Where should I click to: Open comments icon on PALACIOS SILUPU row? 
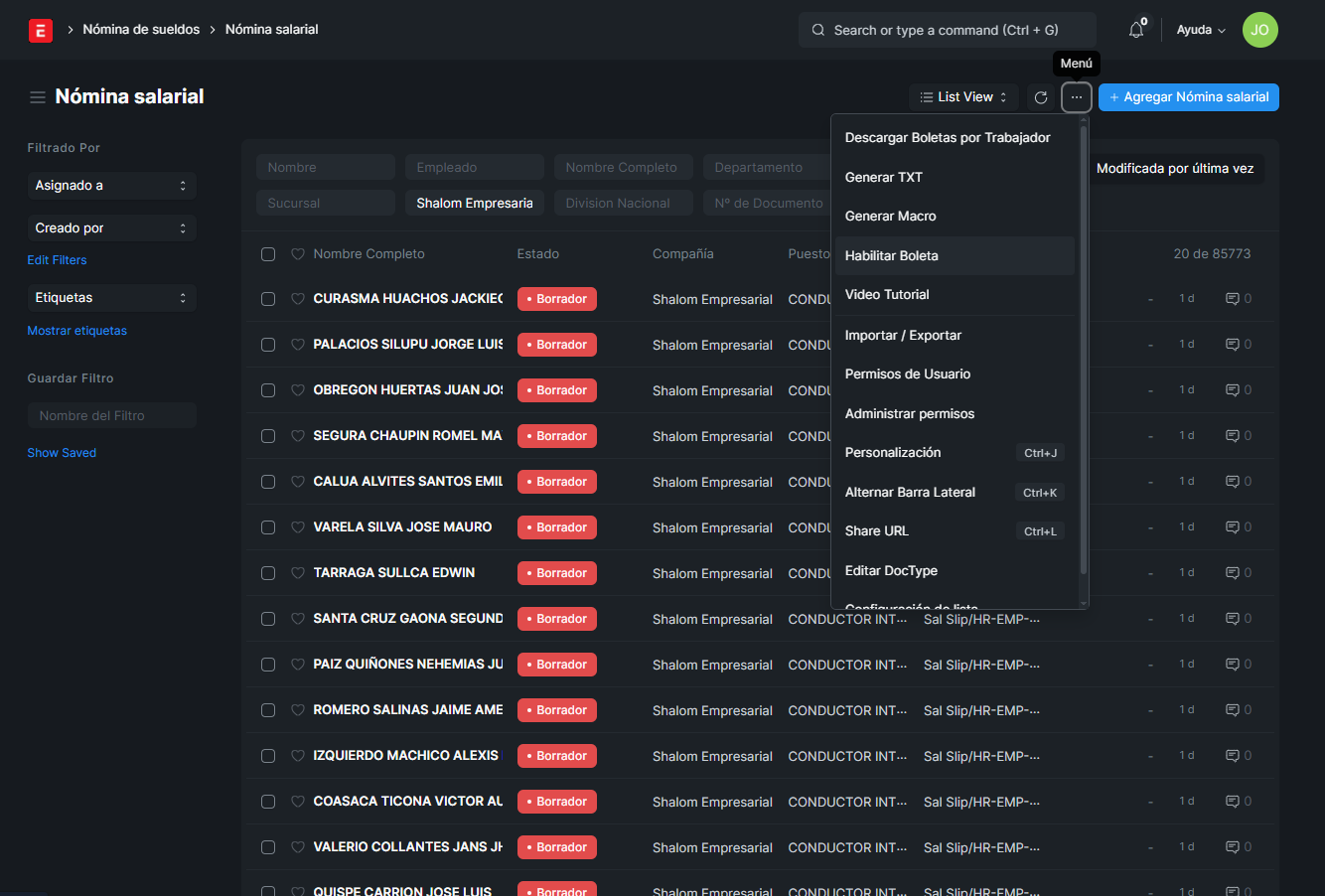[x=1233, y=345]
